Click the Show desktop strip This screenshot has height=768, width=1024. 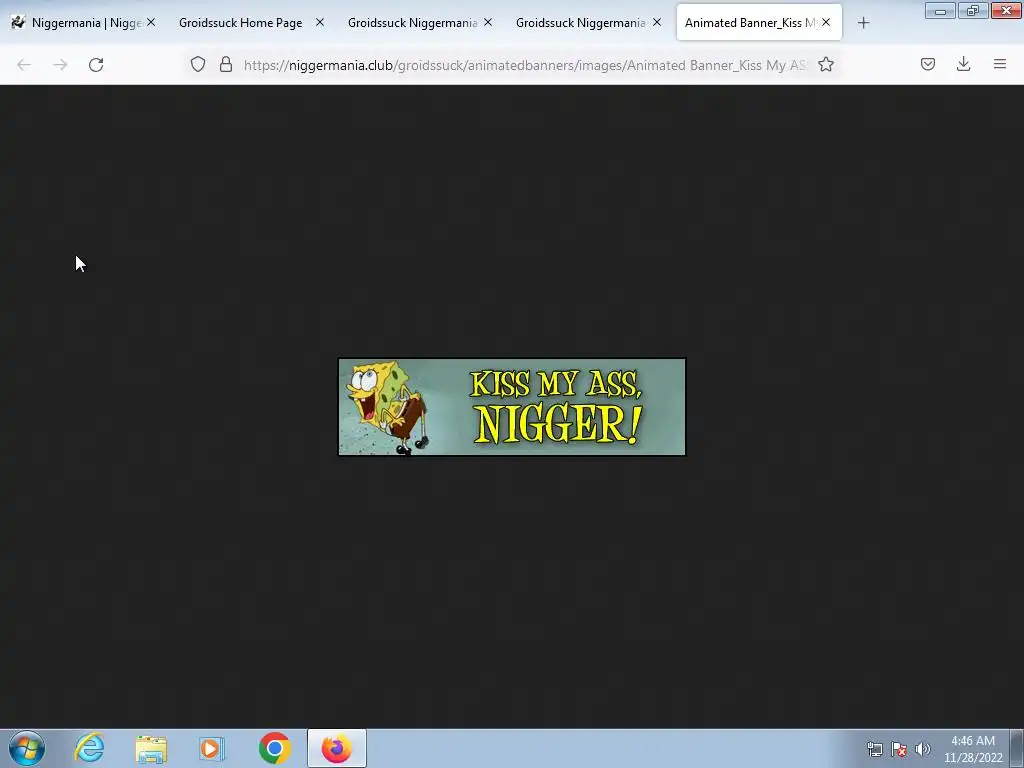pos(1017,748)
